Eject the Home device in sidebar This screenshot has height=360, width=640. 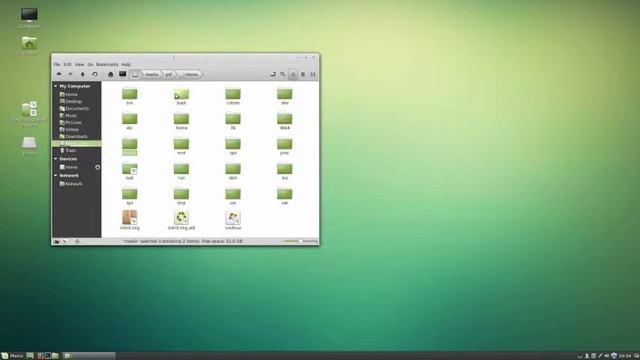pos(98,167)
